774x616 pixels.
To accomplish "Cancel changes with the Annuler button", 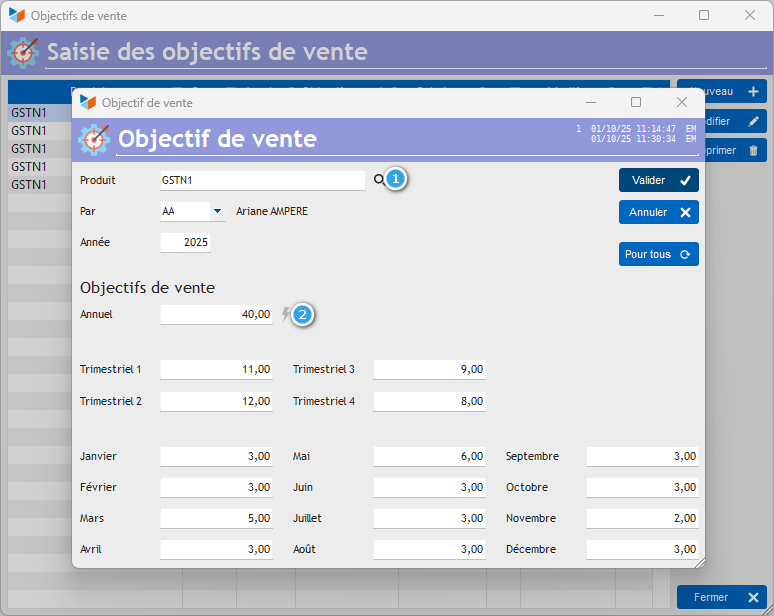I will click(658, 212).
